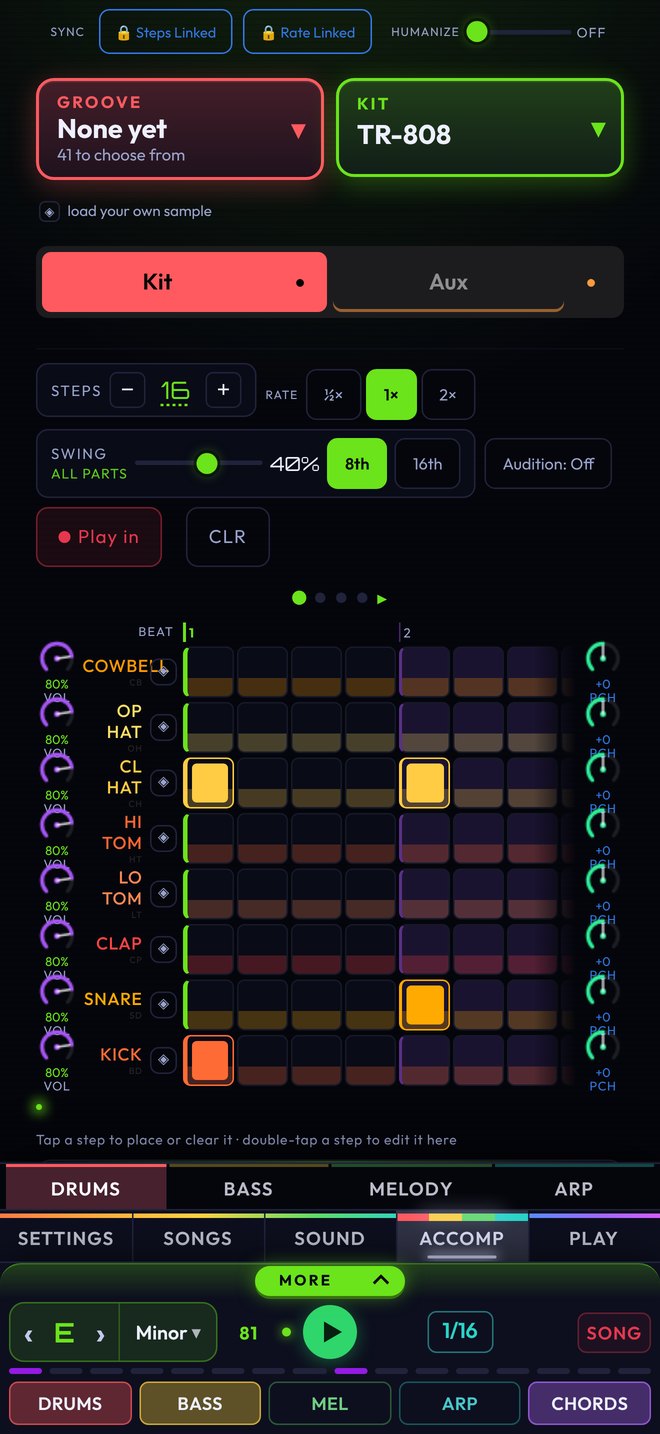Click the Open Hat volume knob
Viewport: 660px width, 1434px height.
[56, 714]
